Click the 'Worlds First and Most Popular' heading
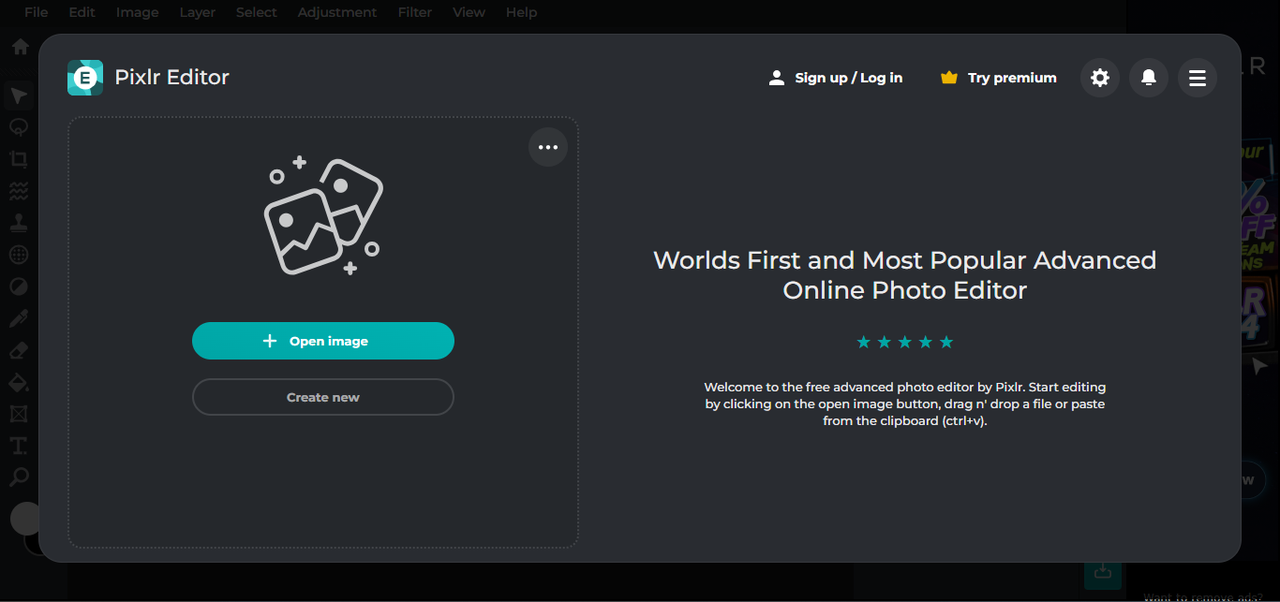The height and width of the screenshot is (602, 1280). click(x=905, y=275)
